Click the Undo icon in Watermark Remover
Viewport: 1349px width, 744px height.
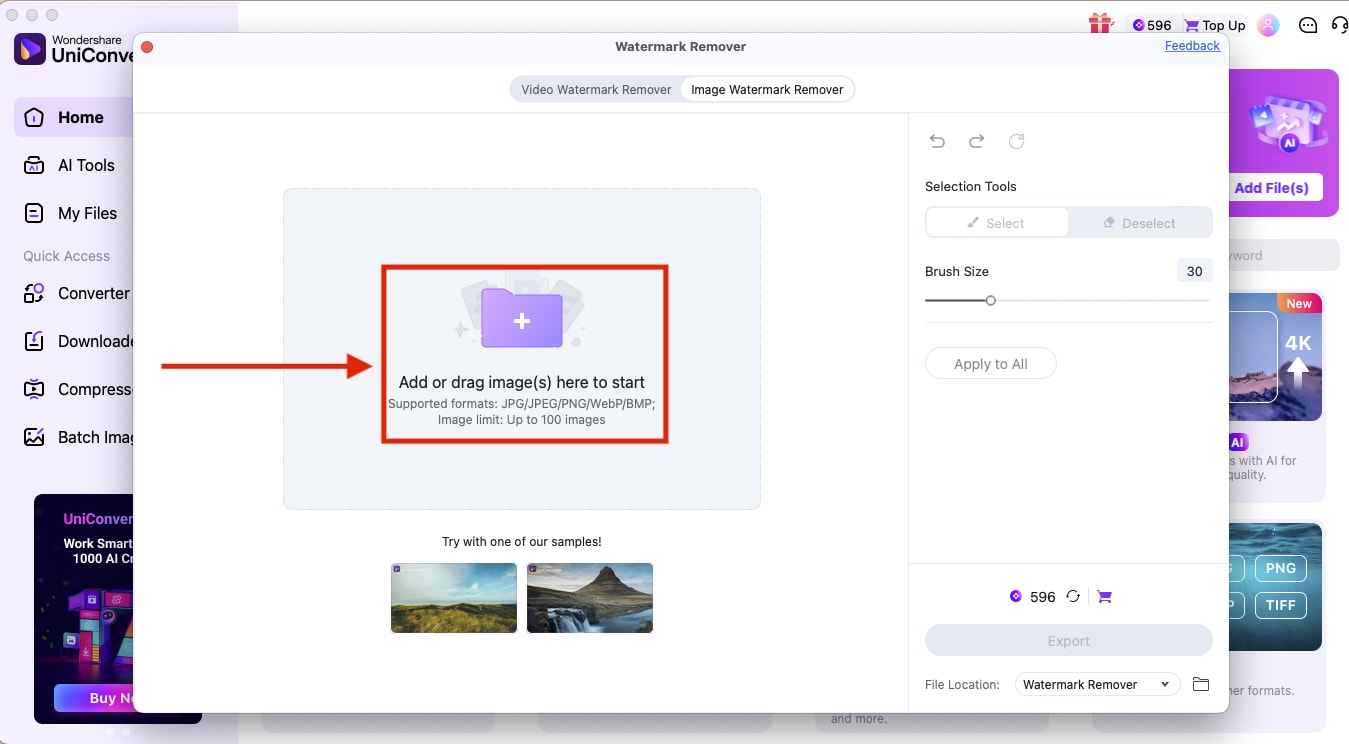coord(937,141)
